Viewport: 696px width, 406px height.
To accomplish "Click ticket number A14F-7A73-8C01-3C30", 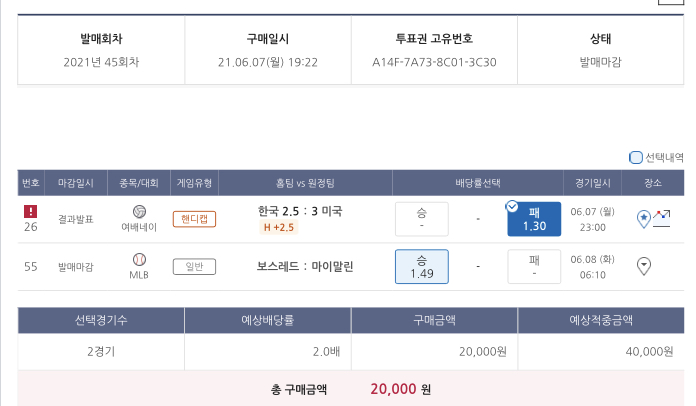I will pyautogui.click(x=434, y=62).
